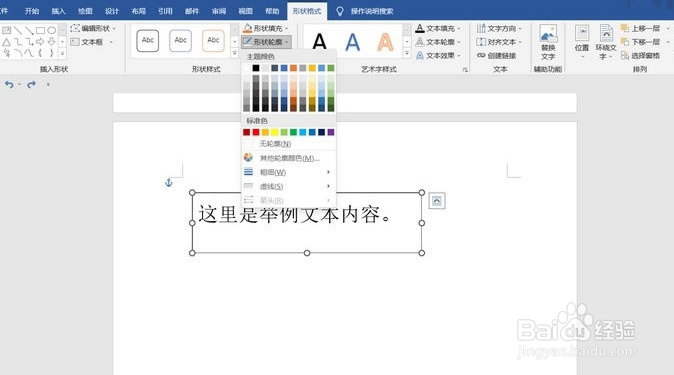The height and width of the screenshot is (375, 674).
Task: Select the freeform scribble shape
Action: tap(6, 53)
